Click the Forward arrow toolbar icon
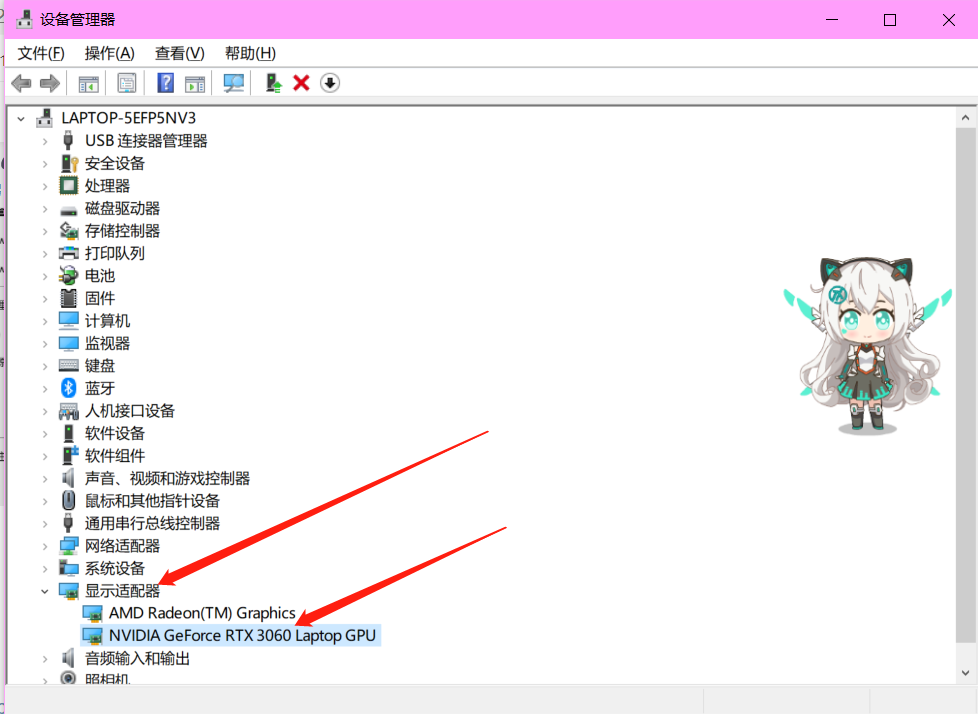978x714 pixels. [49, 83]
